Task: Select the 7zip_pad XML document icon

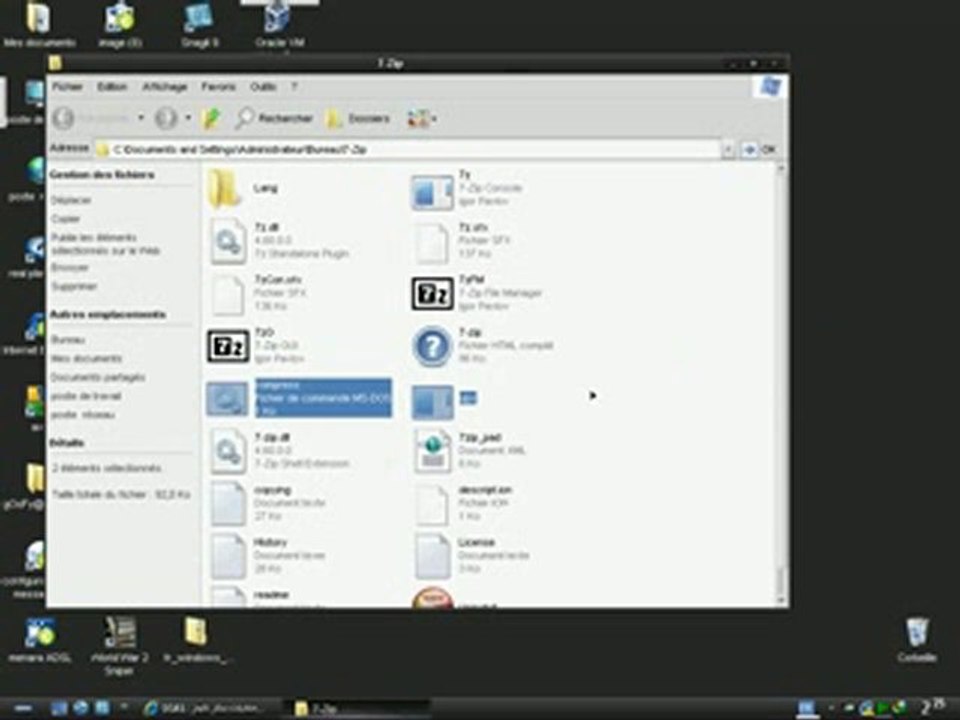Action: 432,452
